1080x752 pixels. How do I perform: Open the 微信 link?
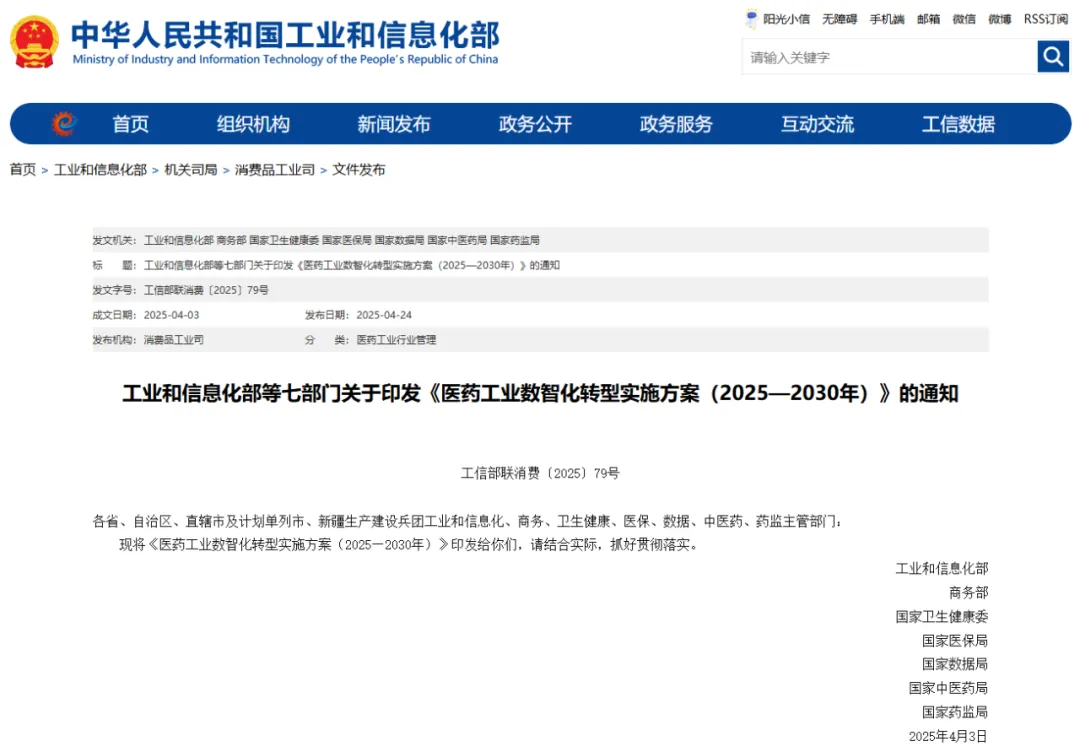point(964,19)
